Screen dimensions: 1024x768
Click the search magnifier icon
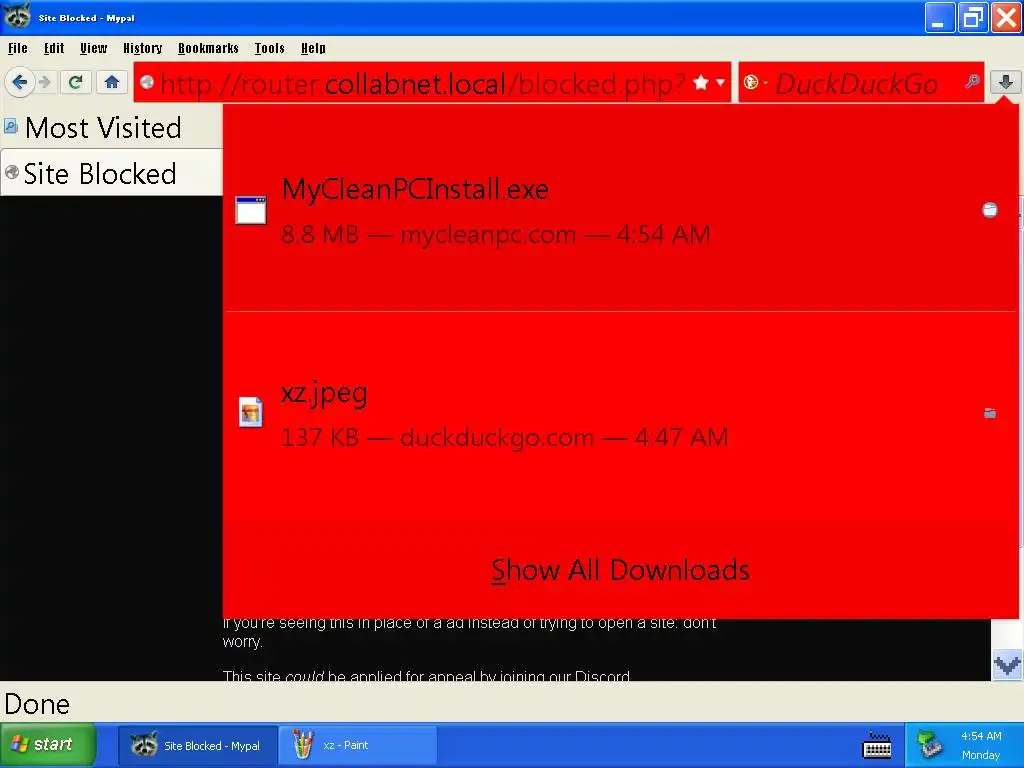pos(972,82)
